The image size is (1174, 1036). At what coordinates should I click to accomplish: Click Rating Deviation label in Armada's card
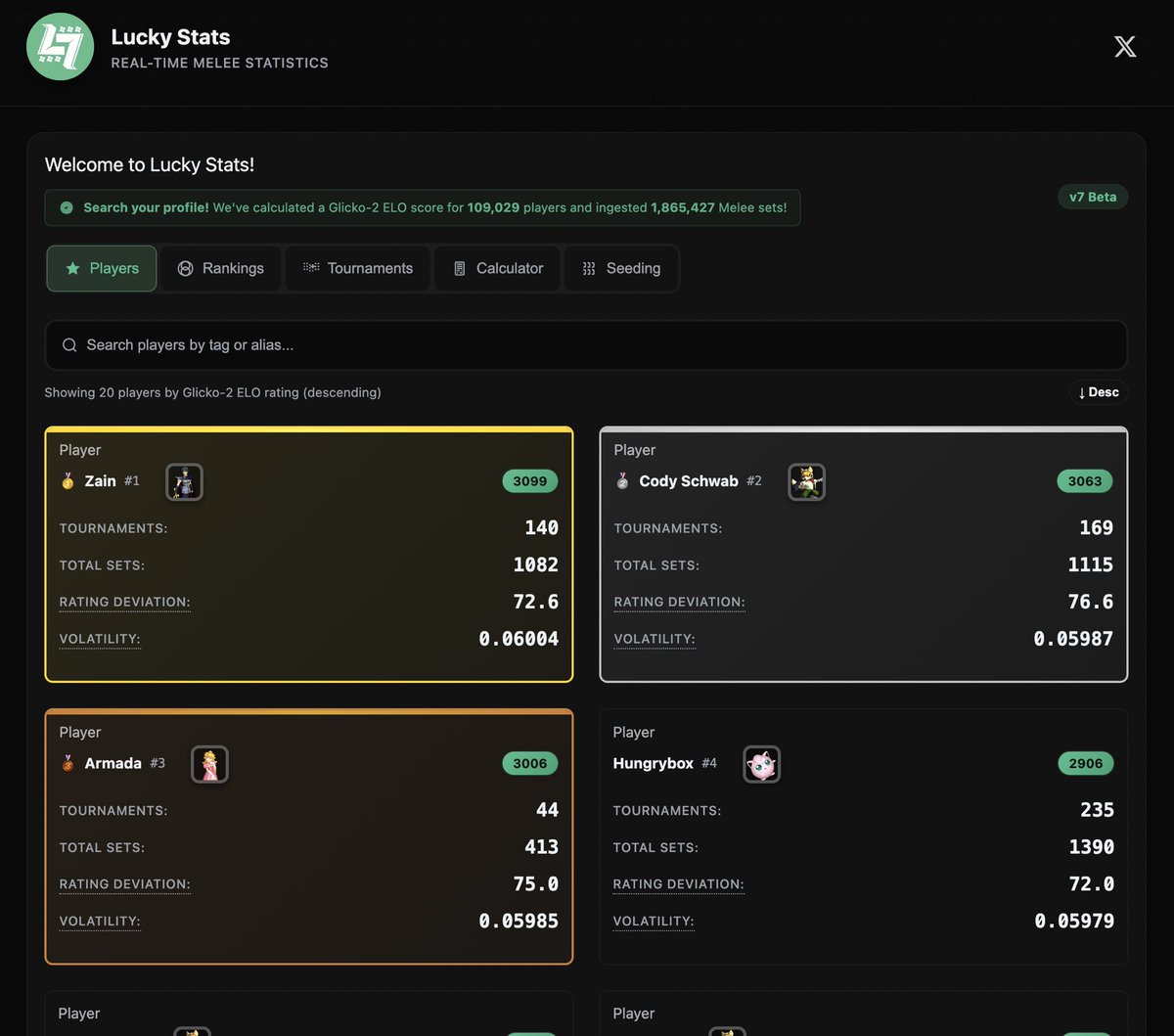[x=125, y=884]
